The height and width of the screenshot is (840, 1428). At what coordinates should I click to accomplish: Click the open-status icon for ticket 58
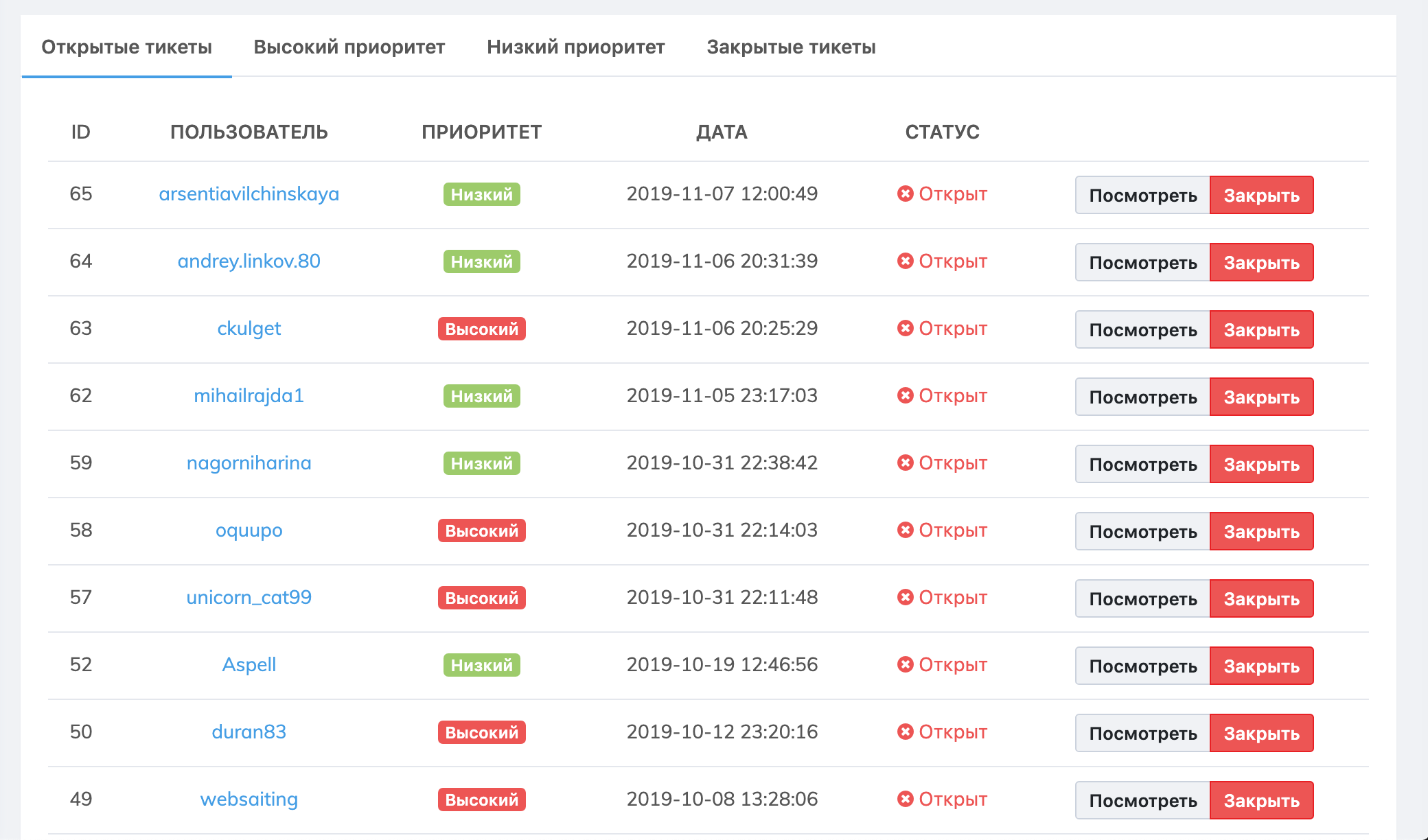(x=905, y=530)
